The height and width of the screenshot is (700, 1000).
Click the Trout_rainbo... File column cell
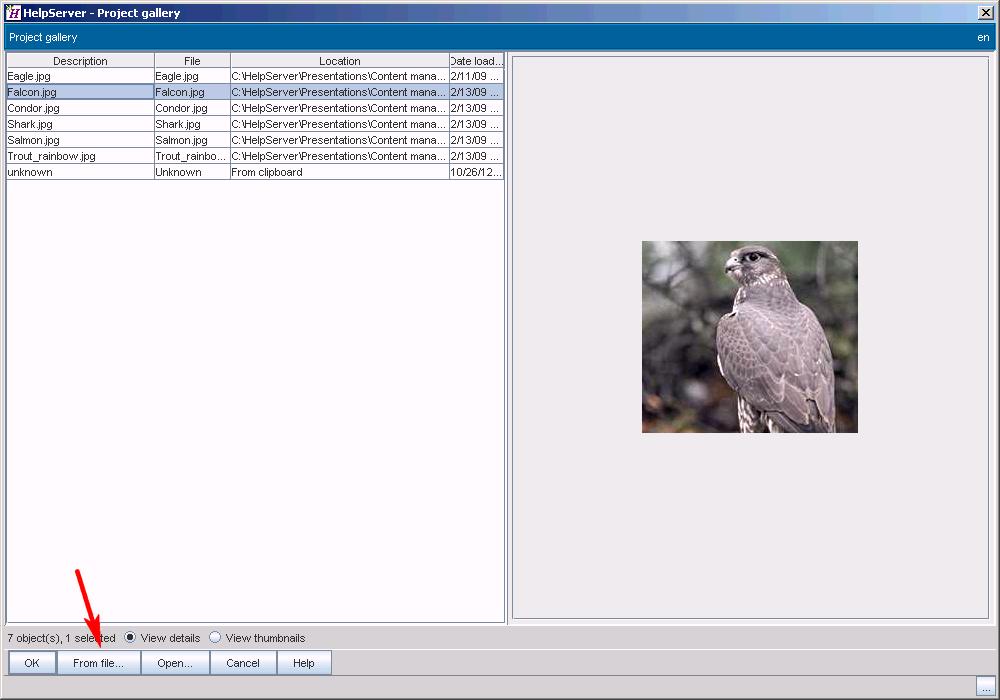tap(192, 156)
